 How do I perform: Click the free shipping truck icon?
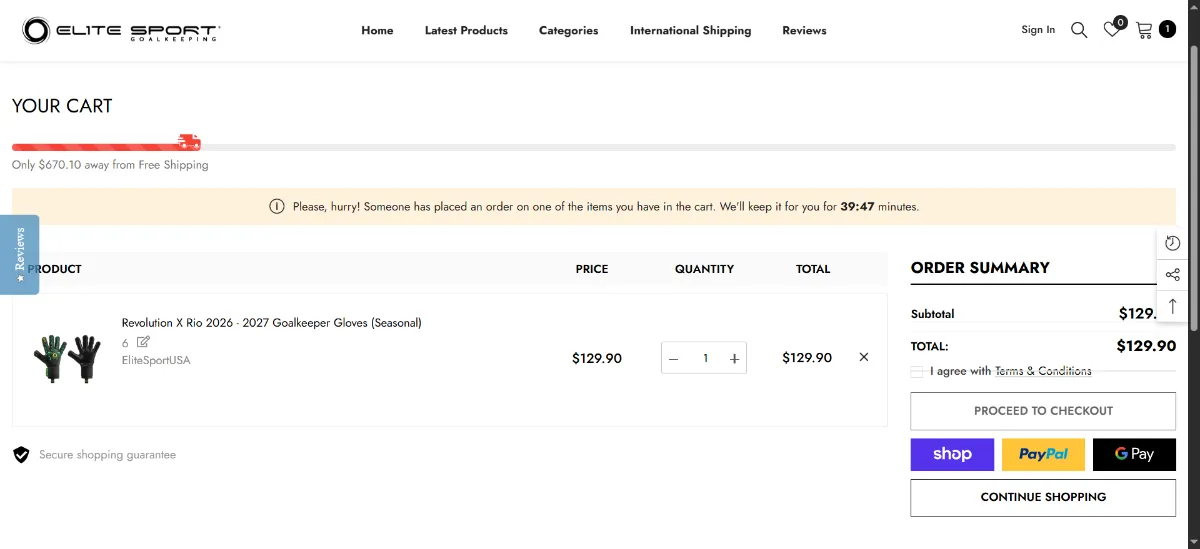[189, 142]
